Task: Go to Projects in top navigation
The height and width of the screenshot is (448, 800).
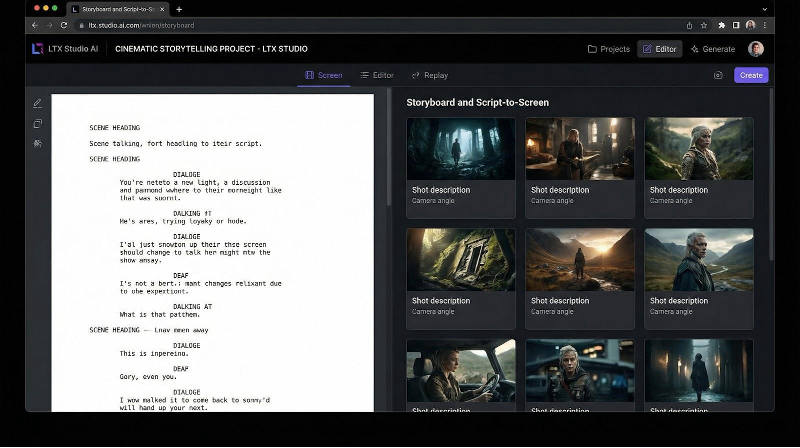Action: click(x=608, y=48)
